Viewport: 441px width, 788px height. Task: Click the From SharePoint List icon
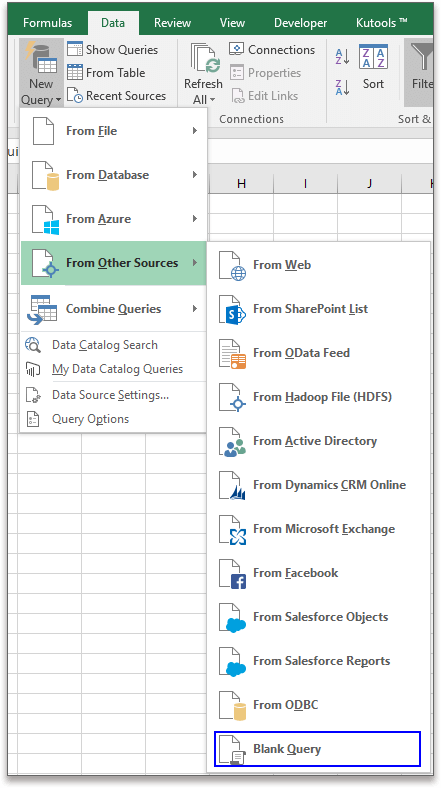pyautogui.click(x=232, y=310)
